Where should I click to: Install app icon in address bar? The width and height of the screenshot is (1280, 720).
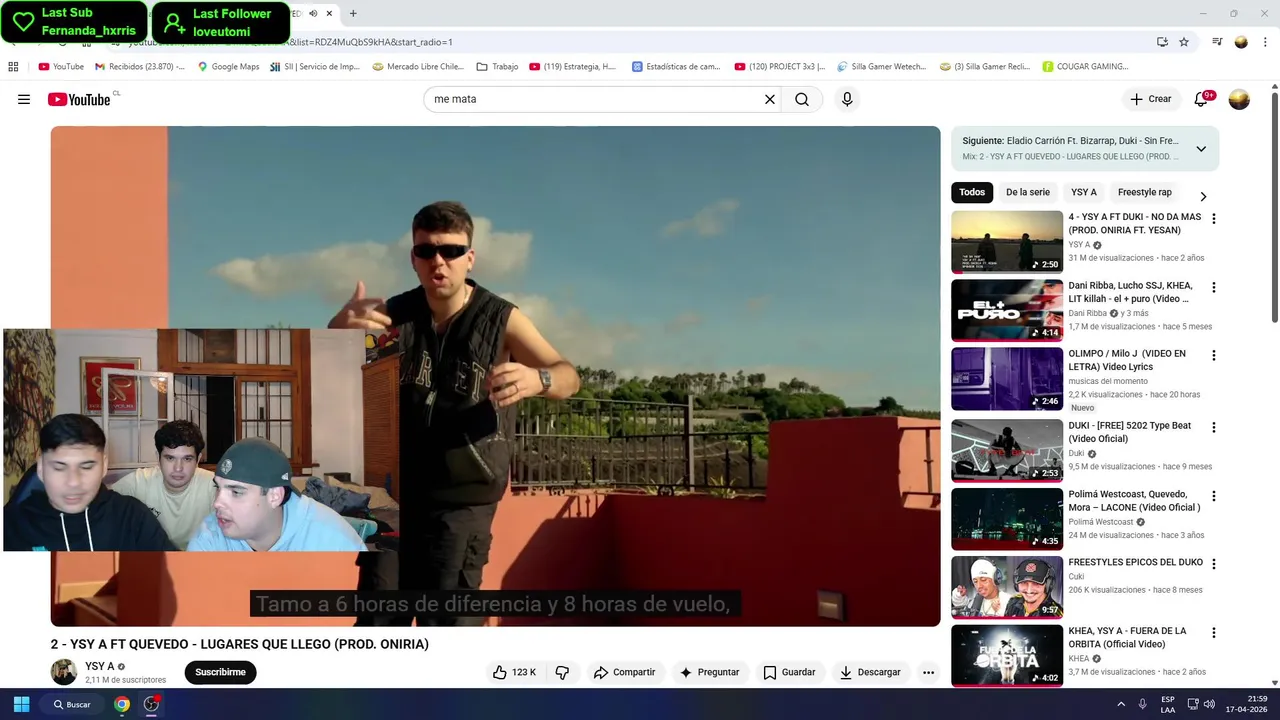coord(1162,42)
